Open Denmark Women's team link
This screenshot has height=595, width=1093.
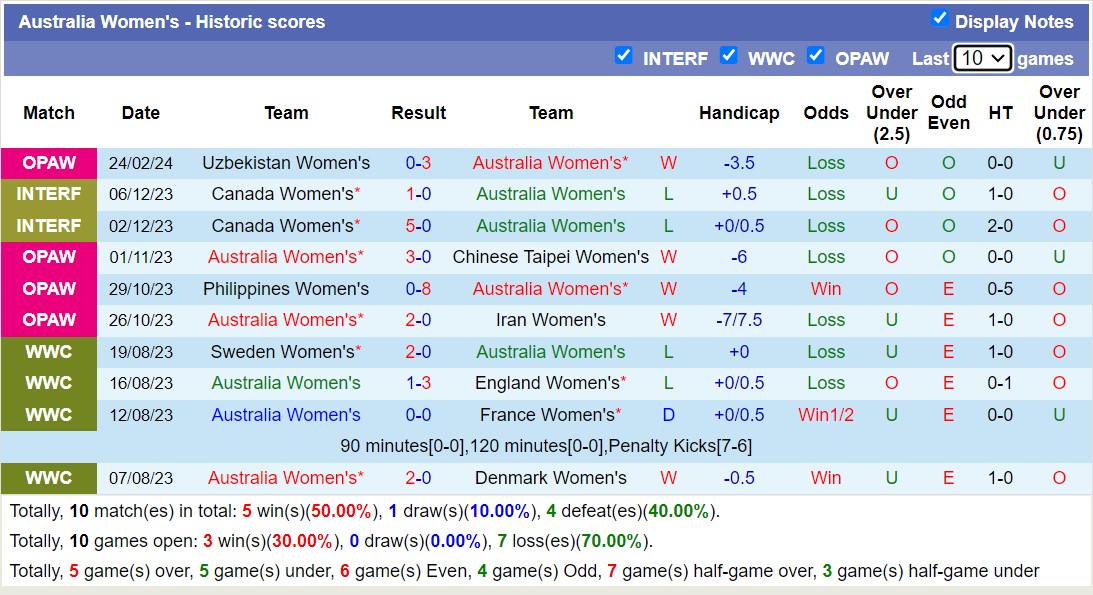550,478
